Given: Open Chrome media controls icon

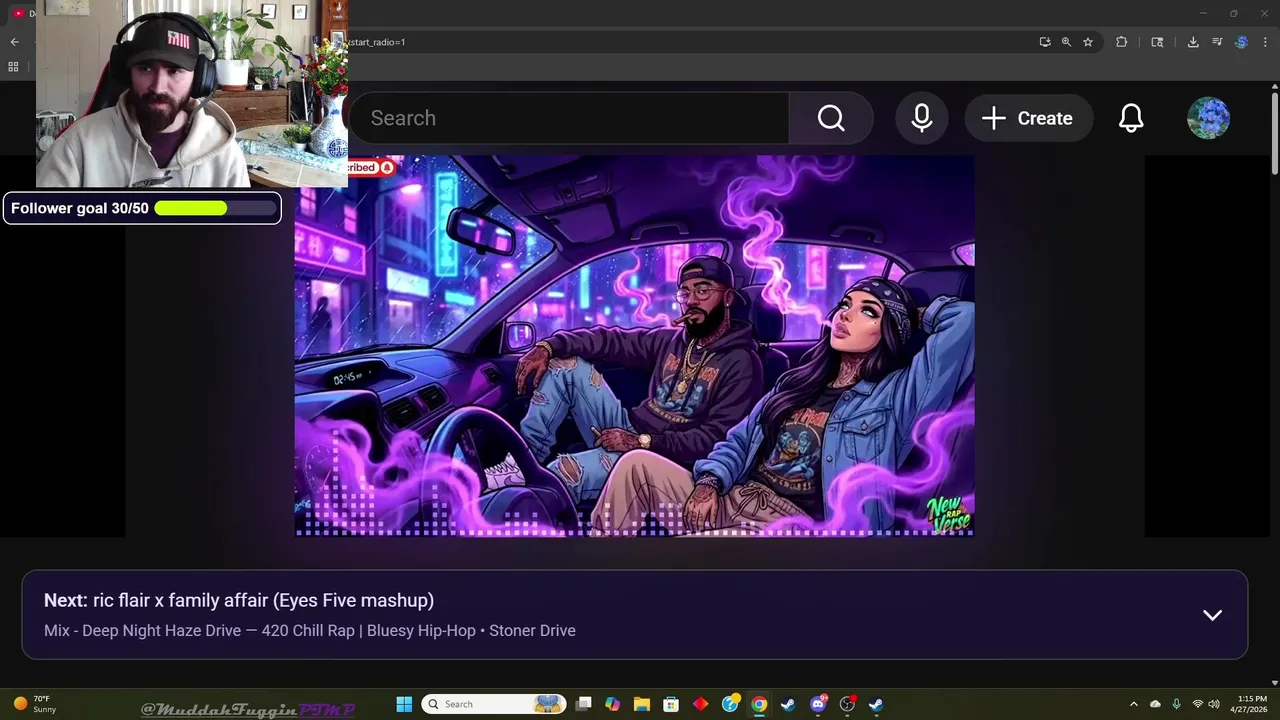Looking at the screenshot, I should pos(1217,42).
